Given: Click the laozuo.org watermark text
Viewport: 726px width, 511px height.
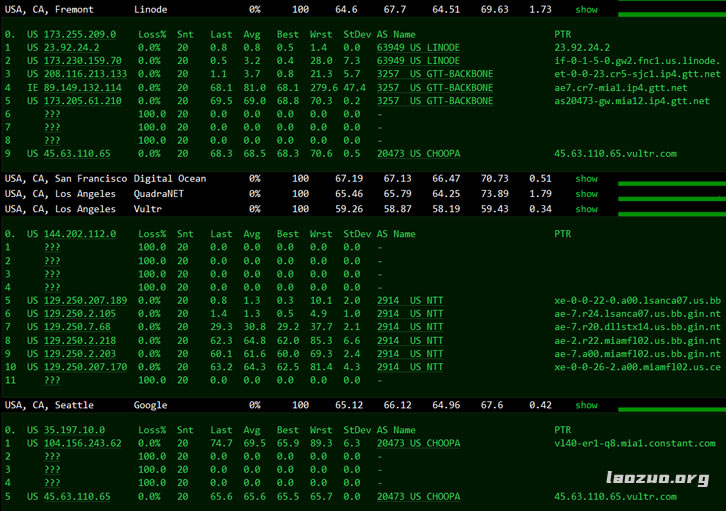Looking at the screenshot, I should (x=655, y=479).
